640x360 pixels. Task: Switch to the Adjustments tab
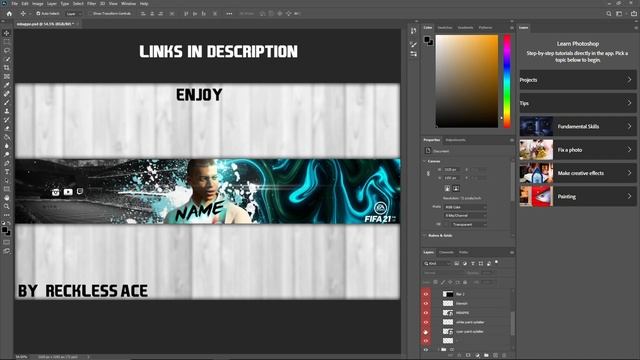[x=456, y=140]
